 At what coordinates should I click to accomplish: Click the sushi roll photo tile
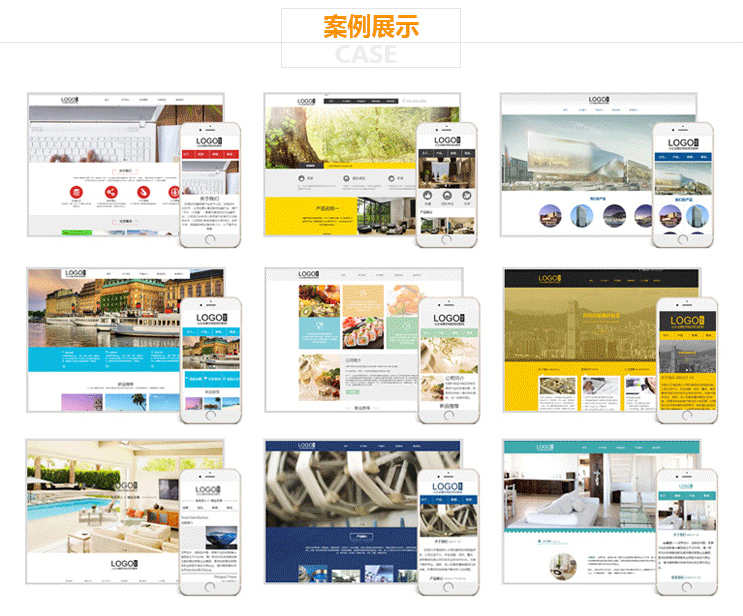click(363, 333)
